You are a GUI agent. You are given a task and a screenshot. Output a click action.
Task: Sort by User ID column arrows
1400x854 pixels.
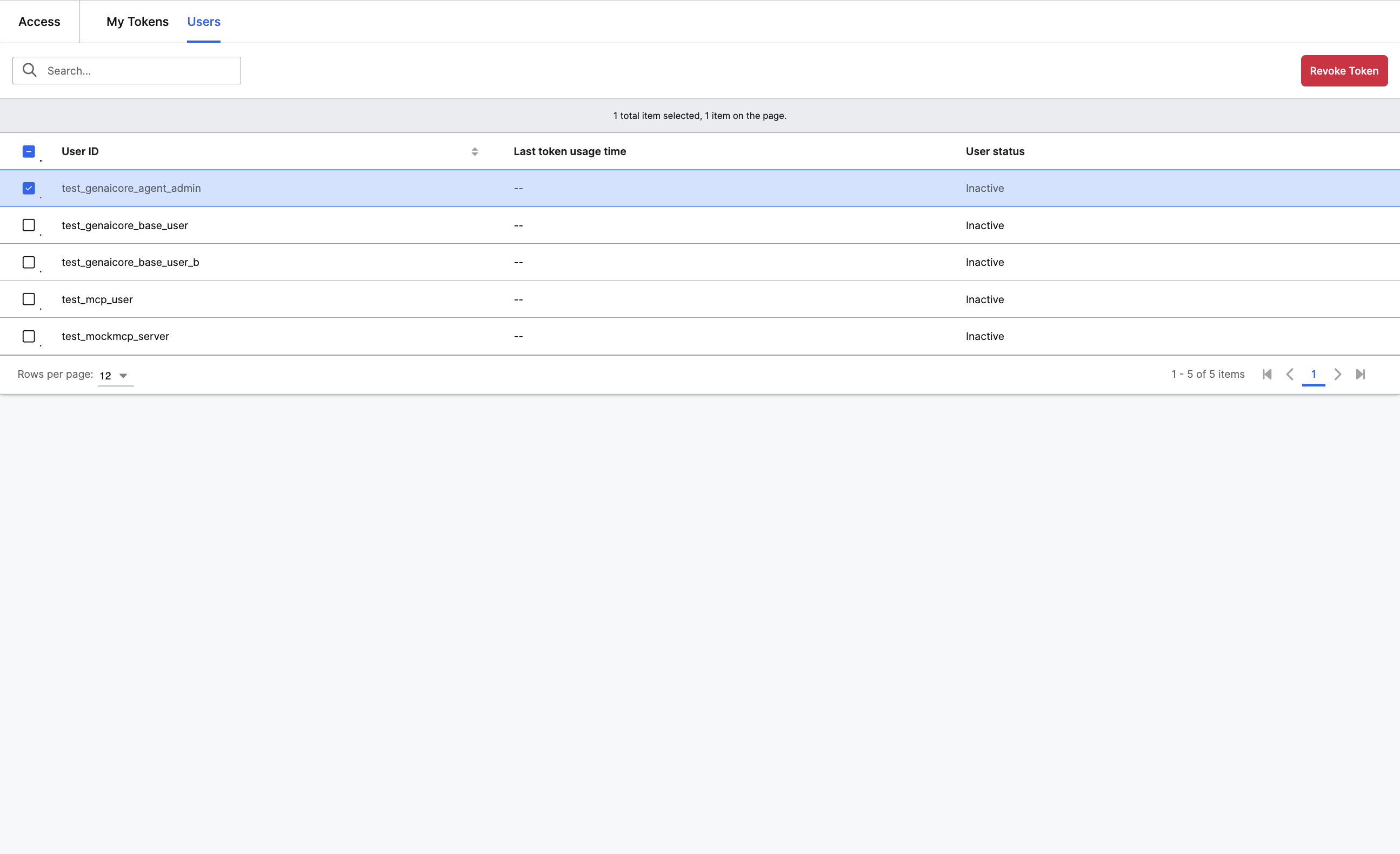point(475,151)
